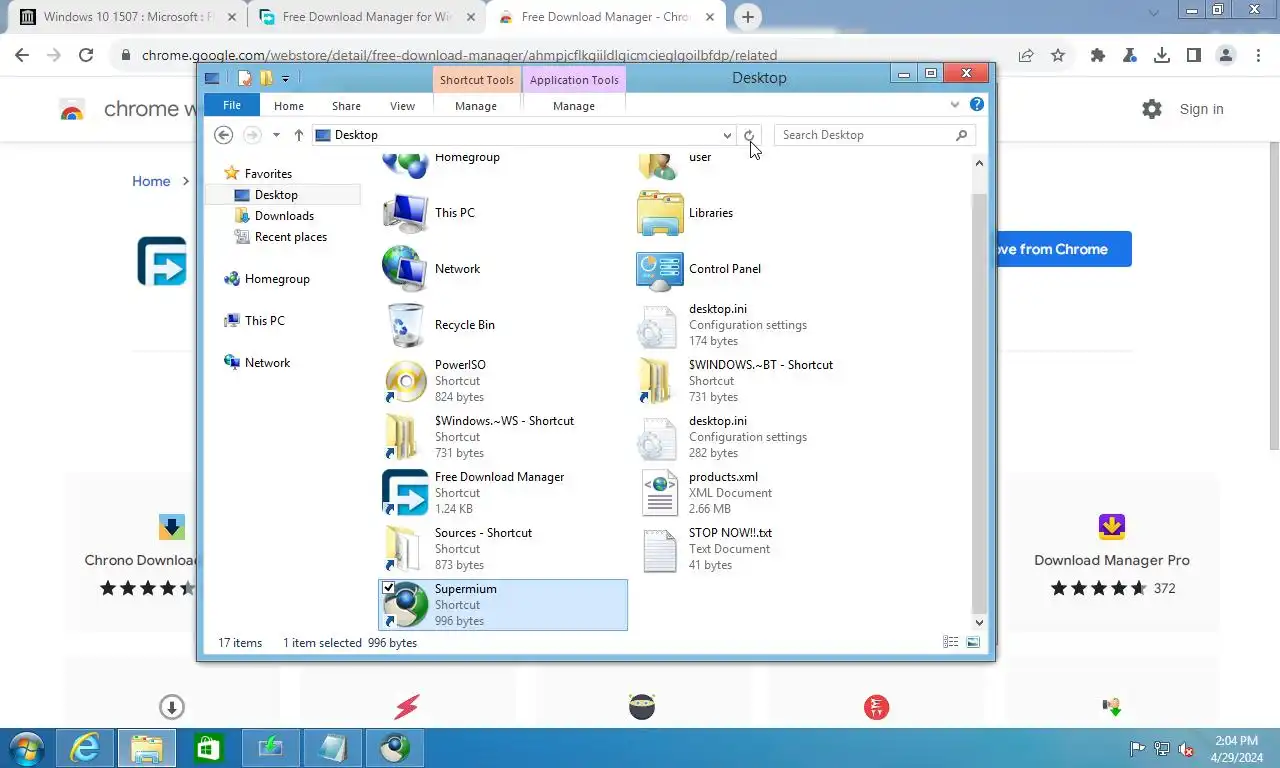Image resolution: width=1280 pixels, height=768 pixels.
Task: Select the $WINDOWS.~BT - Shortcut icon
Action: point(658,381)
